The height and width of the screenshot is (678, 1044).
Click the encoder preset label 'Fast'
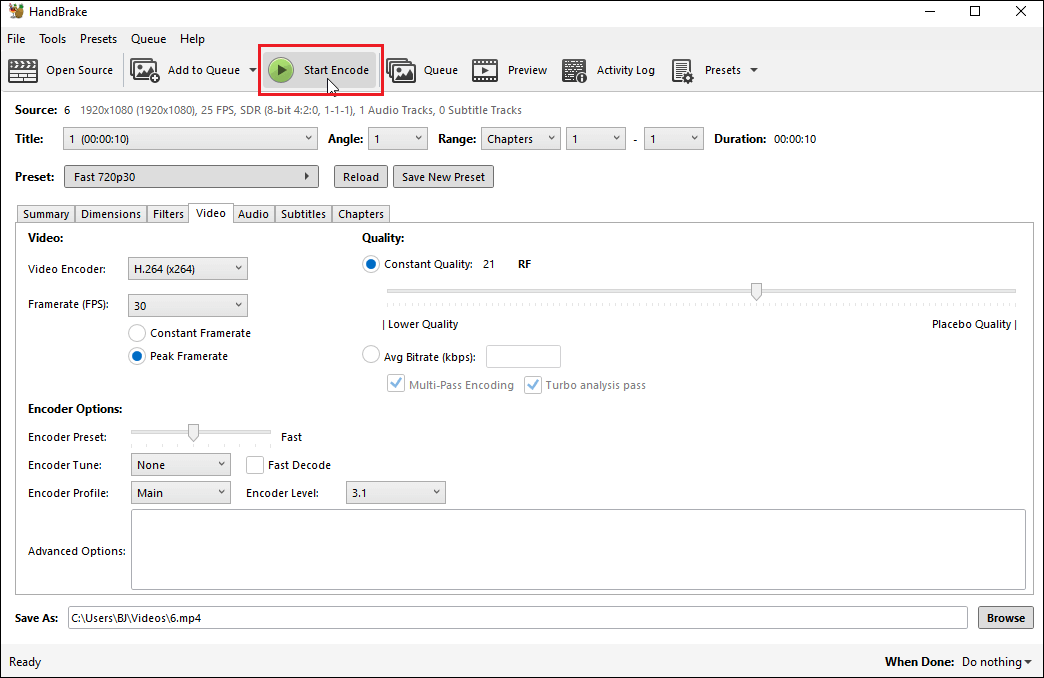(291, 437)
